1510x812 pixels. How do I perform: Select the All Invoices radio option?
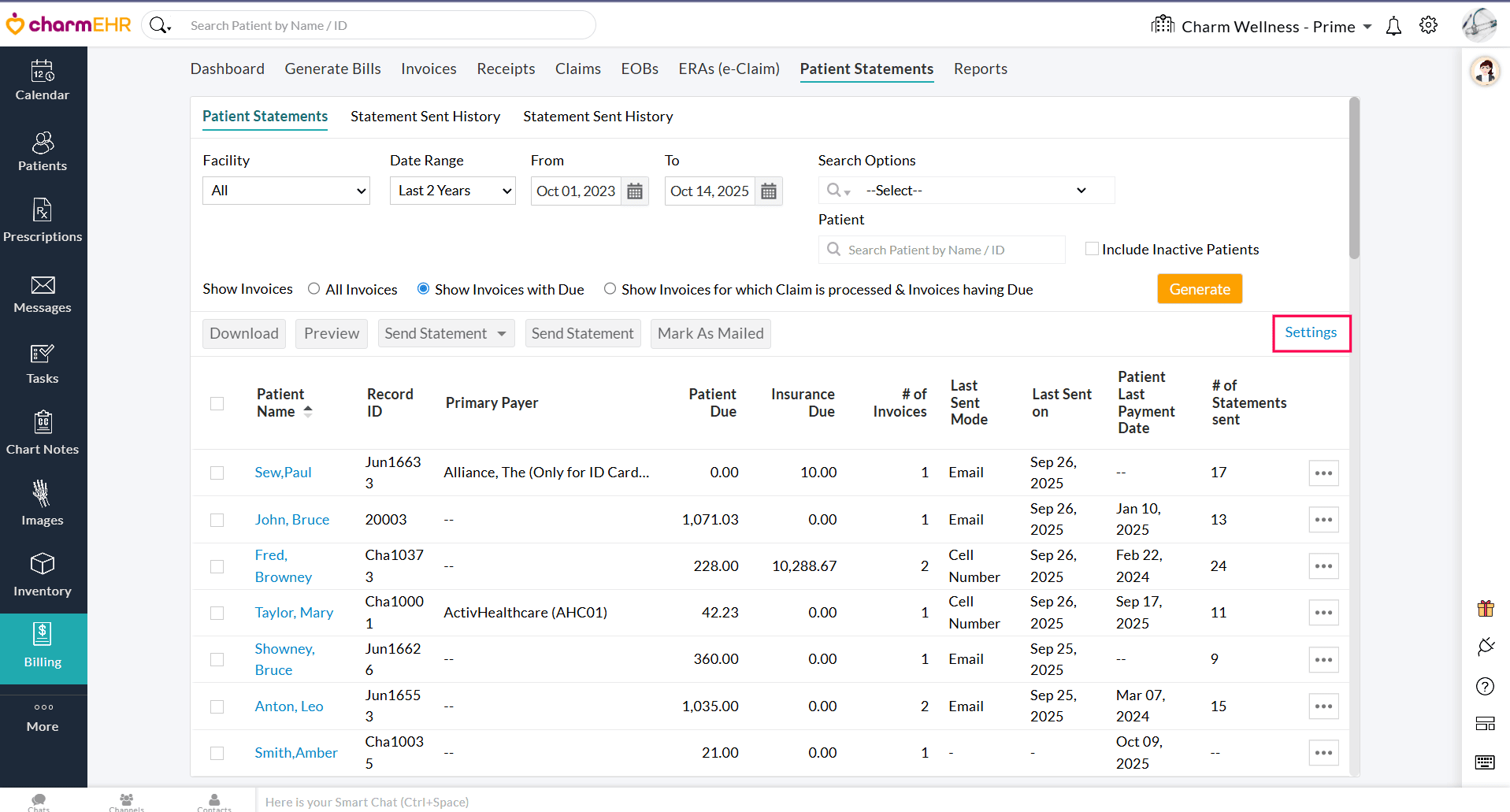coord(314,289)
